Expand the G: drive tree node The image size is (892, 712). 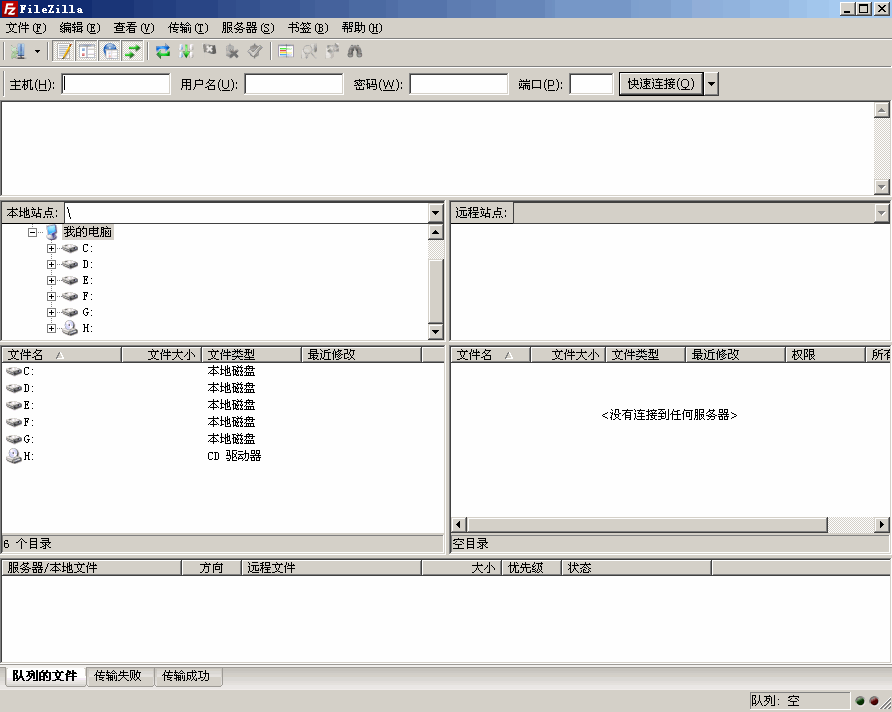51,312
